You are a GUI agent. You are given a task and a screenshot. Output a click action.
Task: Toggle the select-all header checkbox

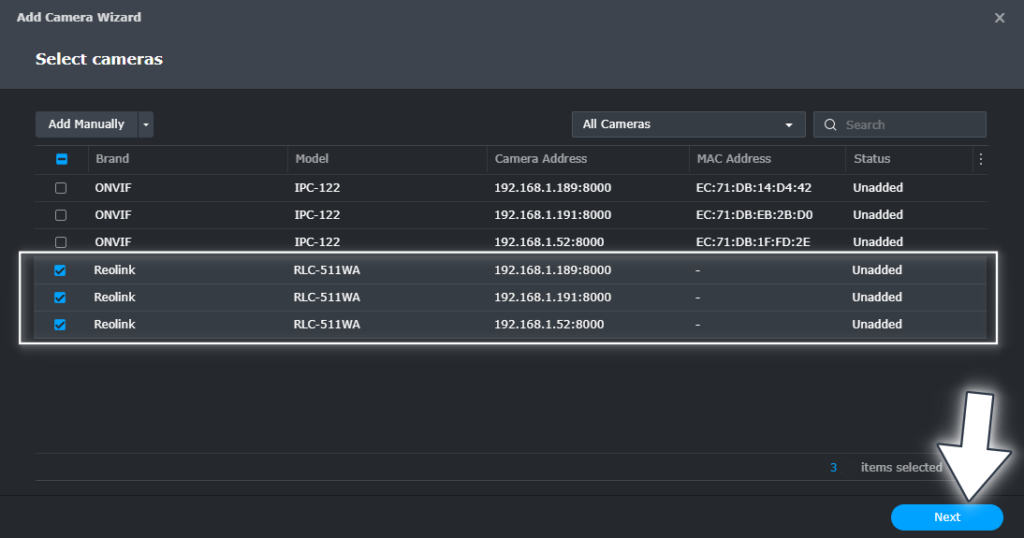[60, 159]
